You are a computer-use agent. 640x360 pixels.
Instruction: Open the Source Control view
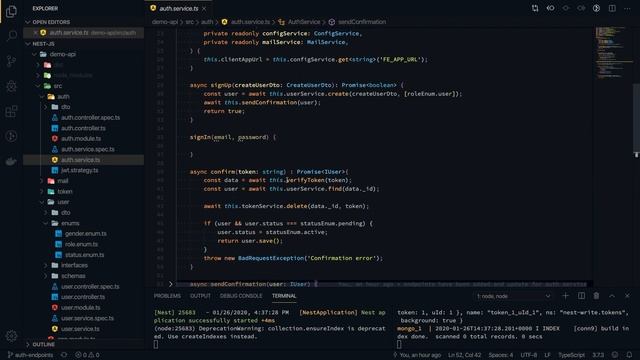tap(11, 61)
